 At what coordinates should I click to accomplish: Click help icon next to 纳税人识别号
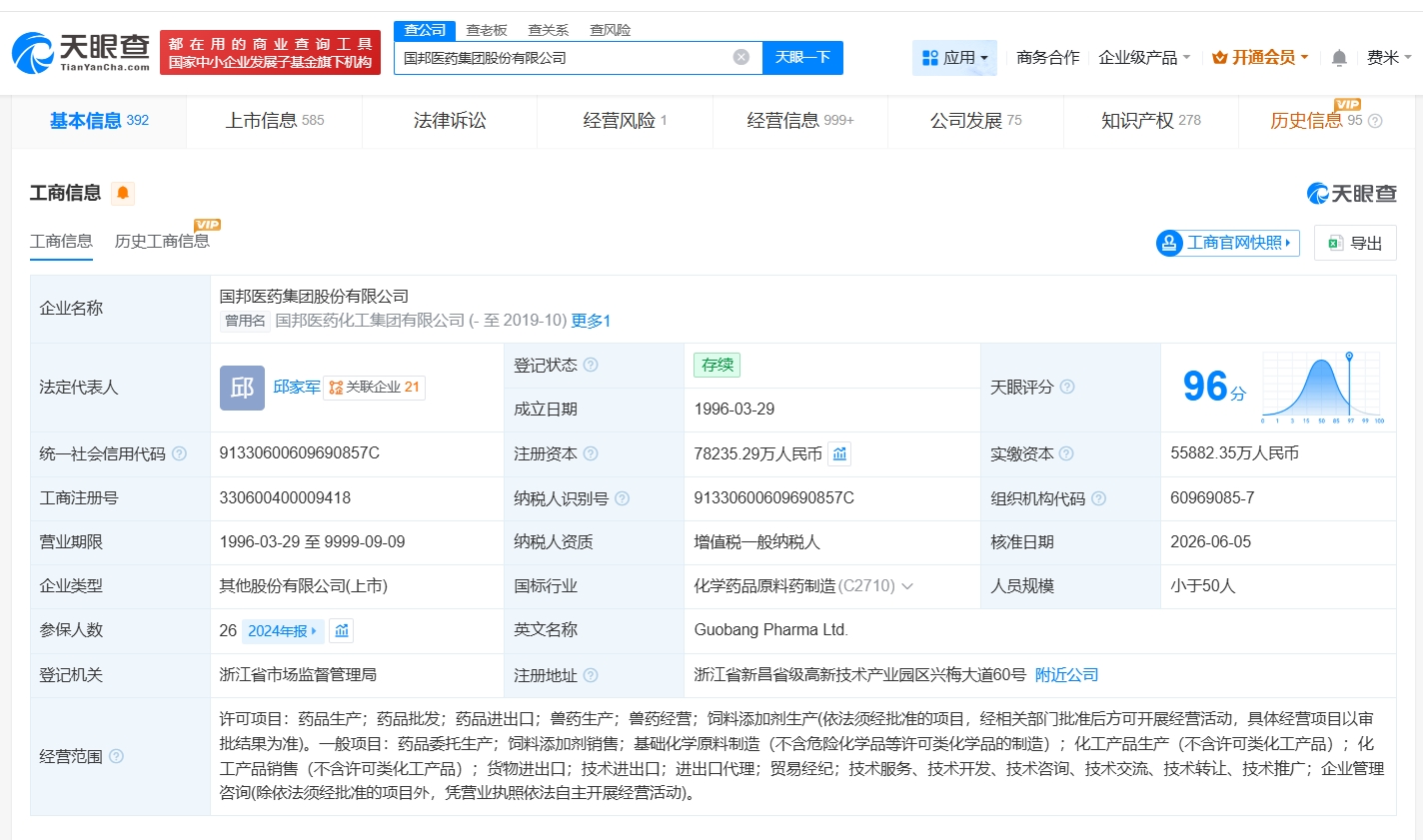pyautogui.click(x=623, y=498)
